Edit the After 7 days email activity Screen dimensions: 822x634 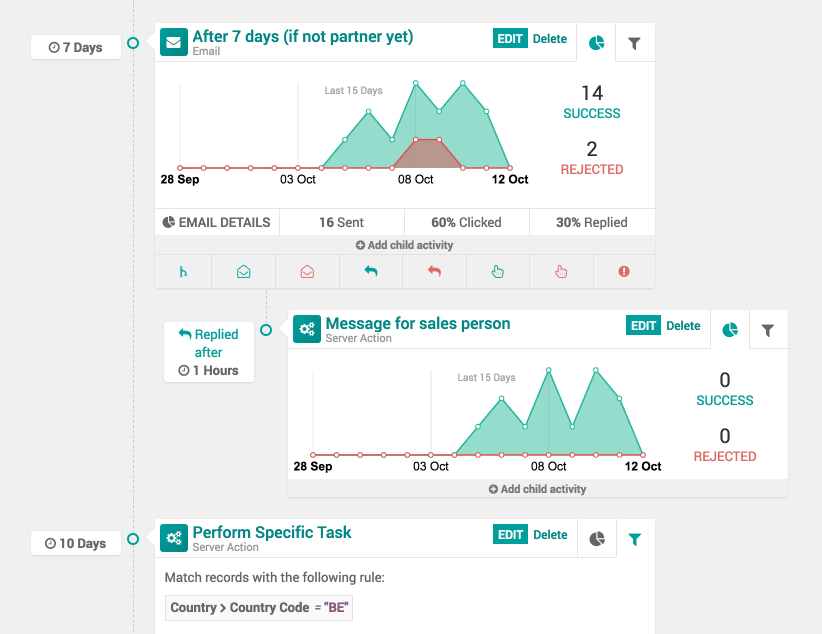510,39
